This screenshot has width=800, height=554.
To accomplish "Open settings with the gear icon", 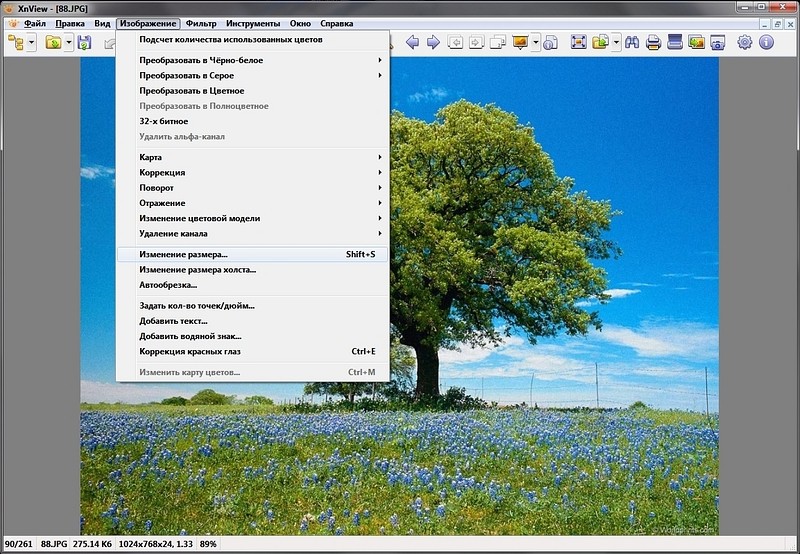I will tap(745, 42).
